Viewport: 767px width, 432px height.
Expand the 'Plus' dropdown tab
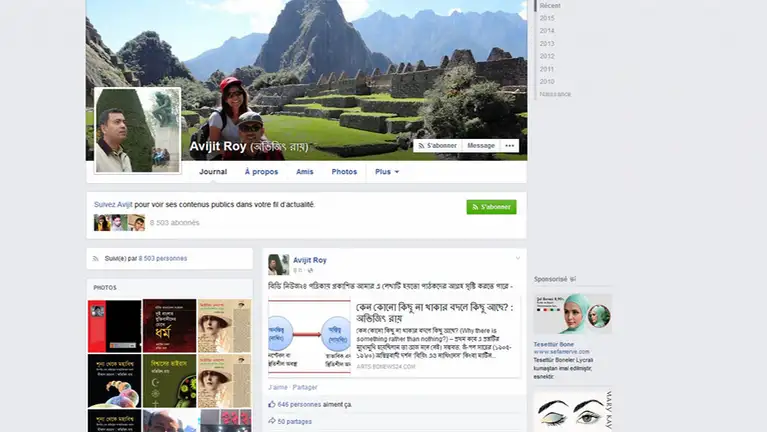(387, 172)
